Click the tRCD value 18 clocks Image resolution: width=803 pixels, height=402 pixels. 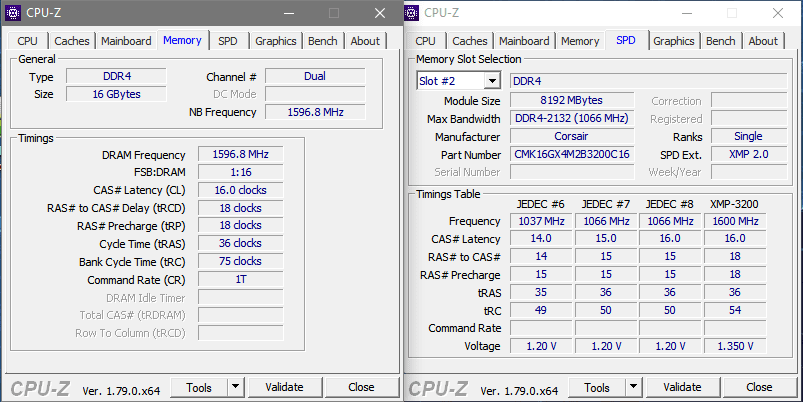pos(241,208)
